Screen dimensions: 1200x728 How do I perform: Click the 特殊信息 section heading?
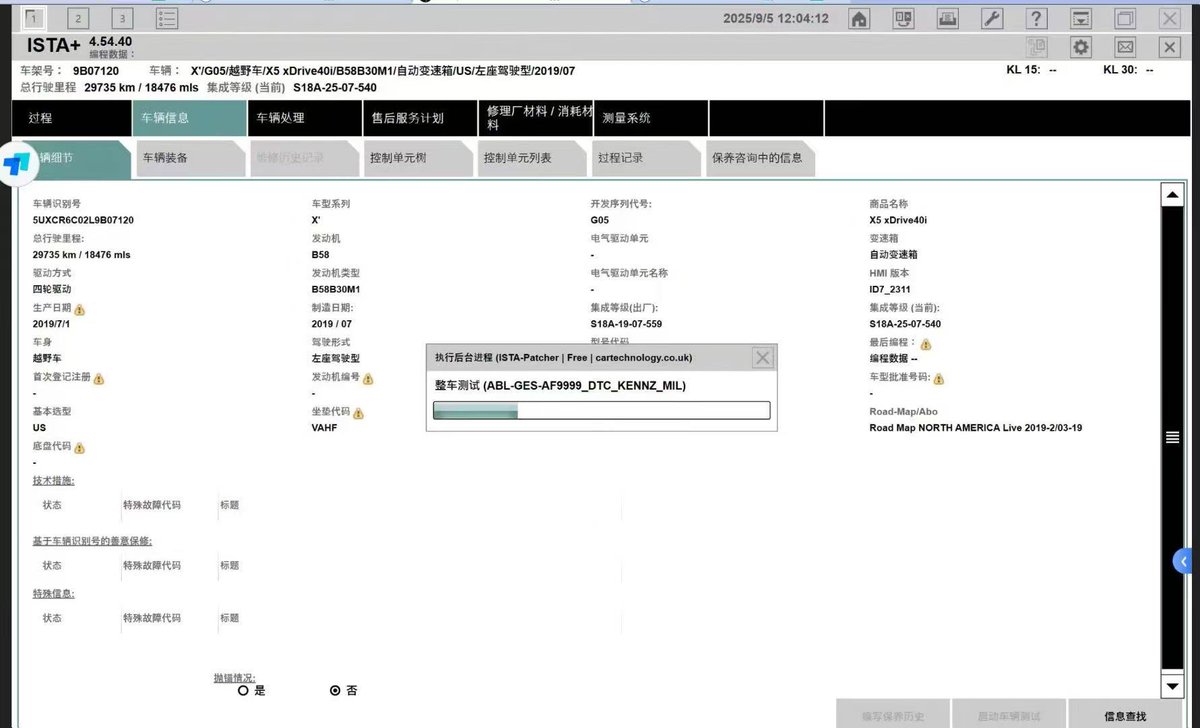click(x=54, y=594)
